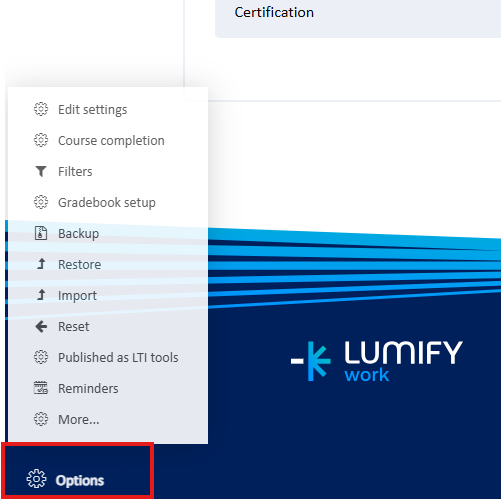Choose Course completion from the menu
The height and width of the screenshot is (499, 501).
point(111,141)
